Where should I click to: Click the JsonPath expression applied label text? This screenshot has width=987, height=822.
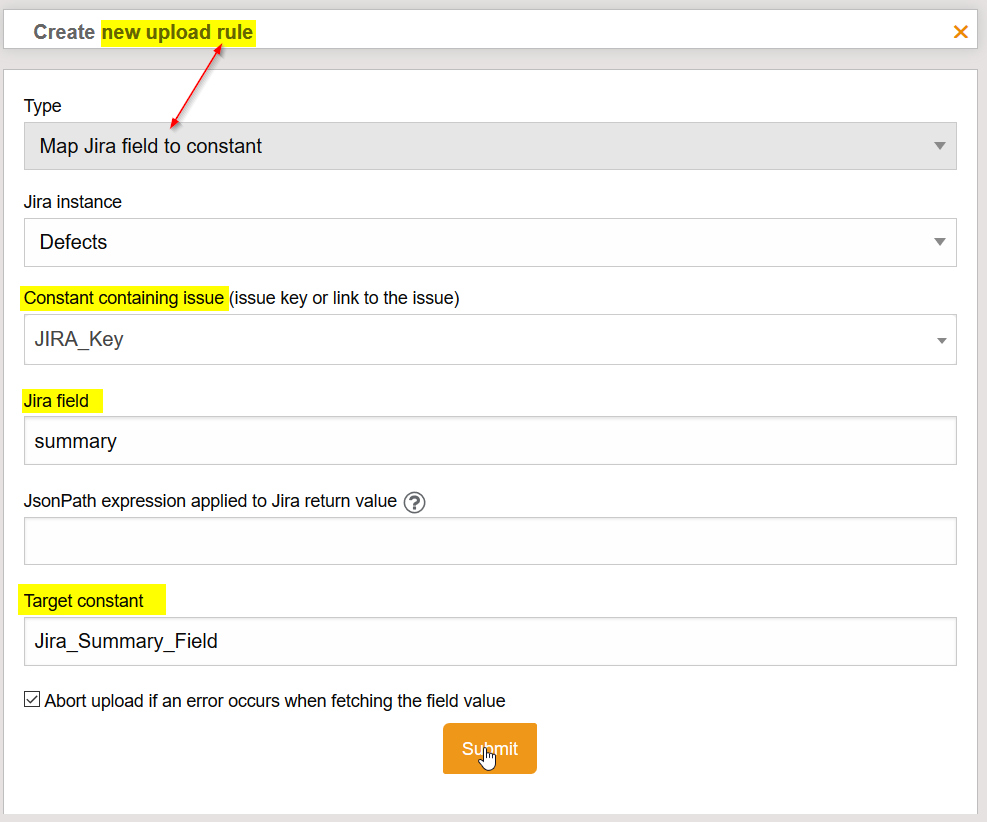pos(210,501)
